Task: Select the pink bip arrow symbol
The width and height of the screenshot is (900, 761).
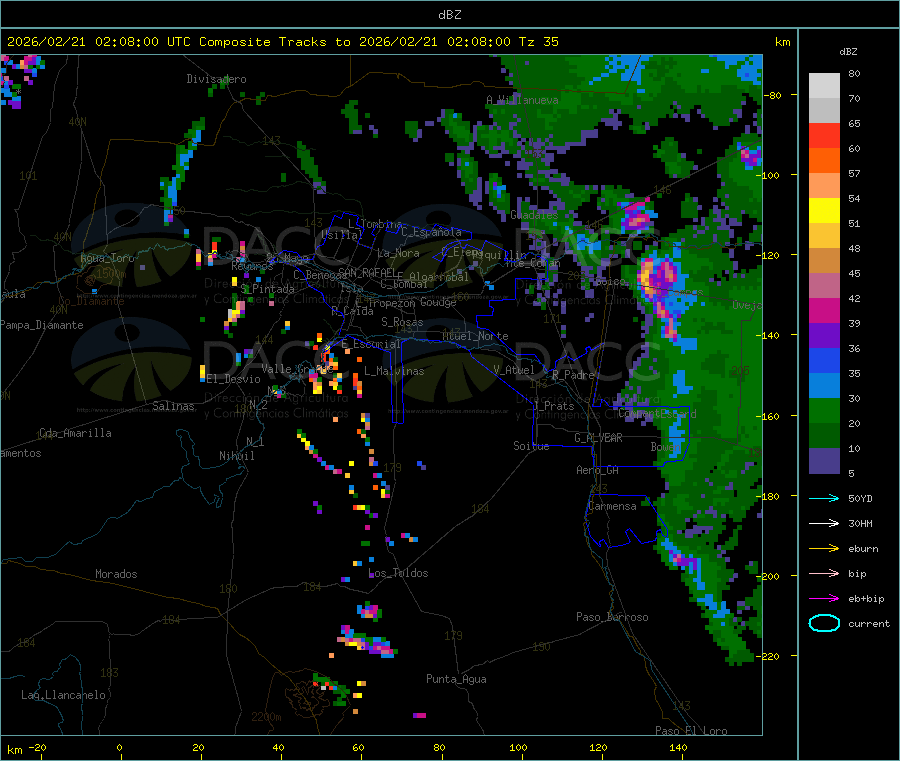Action: tap(824, 573)
